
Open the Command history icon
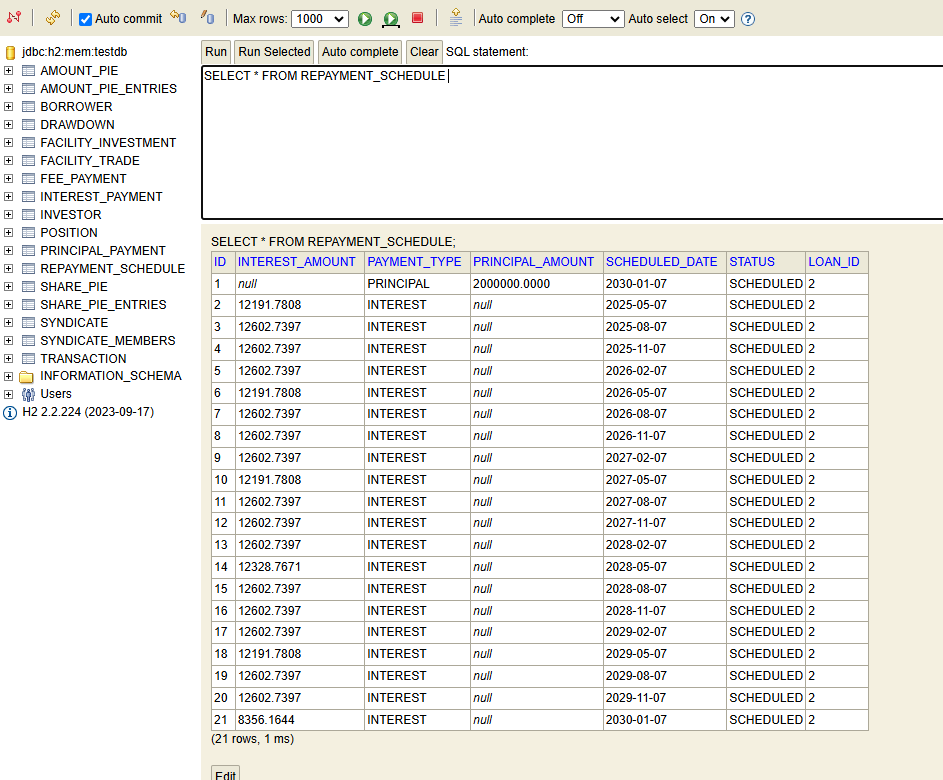[x=456, y=18]
